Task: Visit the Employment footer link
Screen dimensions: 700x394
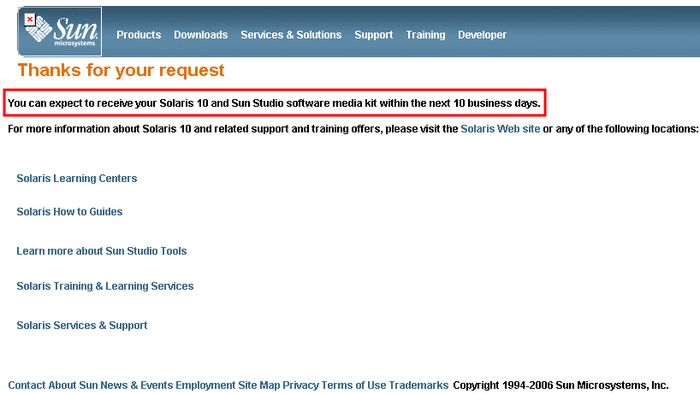Action: (x=205, y=385)
